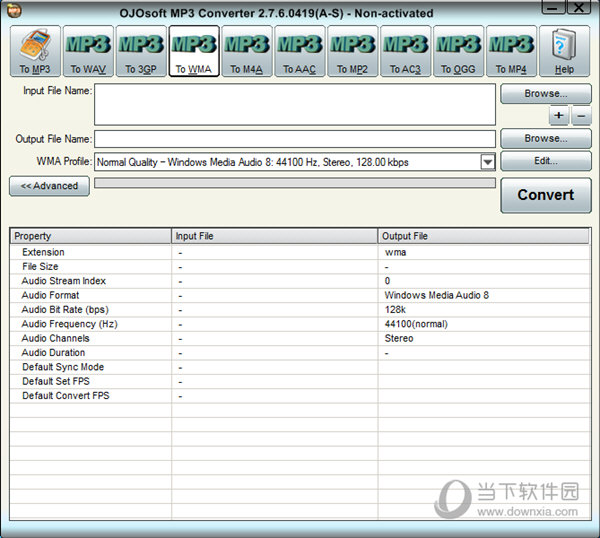
Task: Select the To WMA format button
Action: click(x=194, y=51)
